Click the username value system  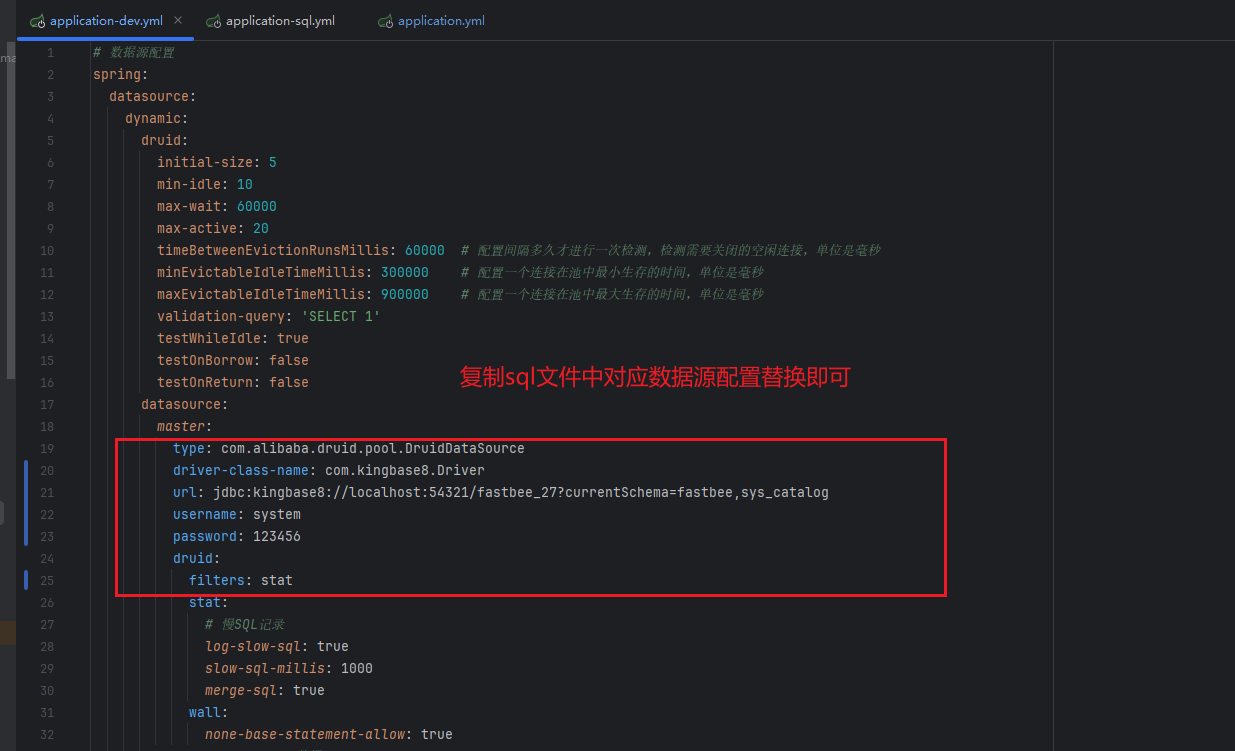coord(276,514)
